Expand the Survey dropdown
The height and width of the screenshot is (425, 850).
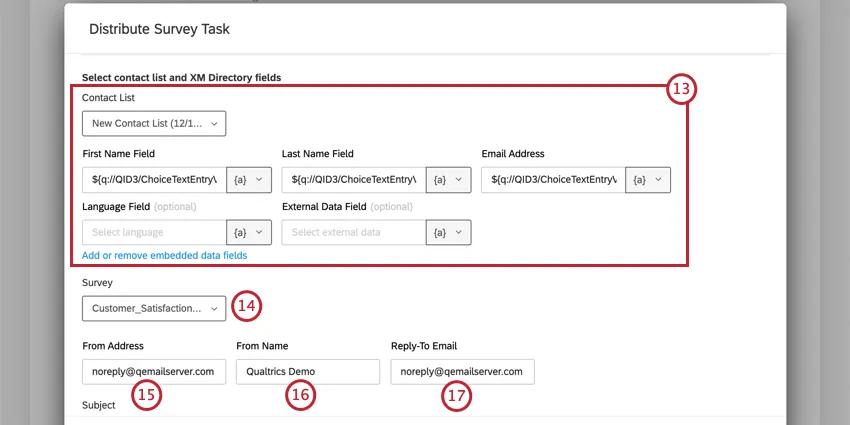(154, 308)
